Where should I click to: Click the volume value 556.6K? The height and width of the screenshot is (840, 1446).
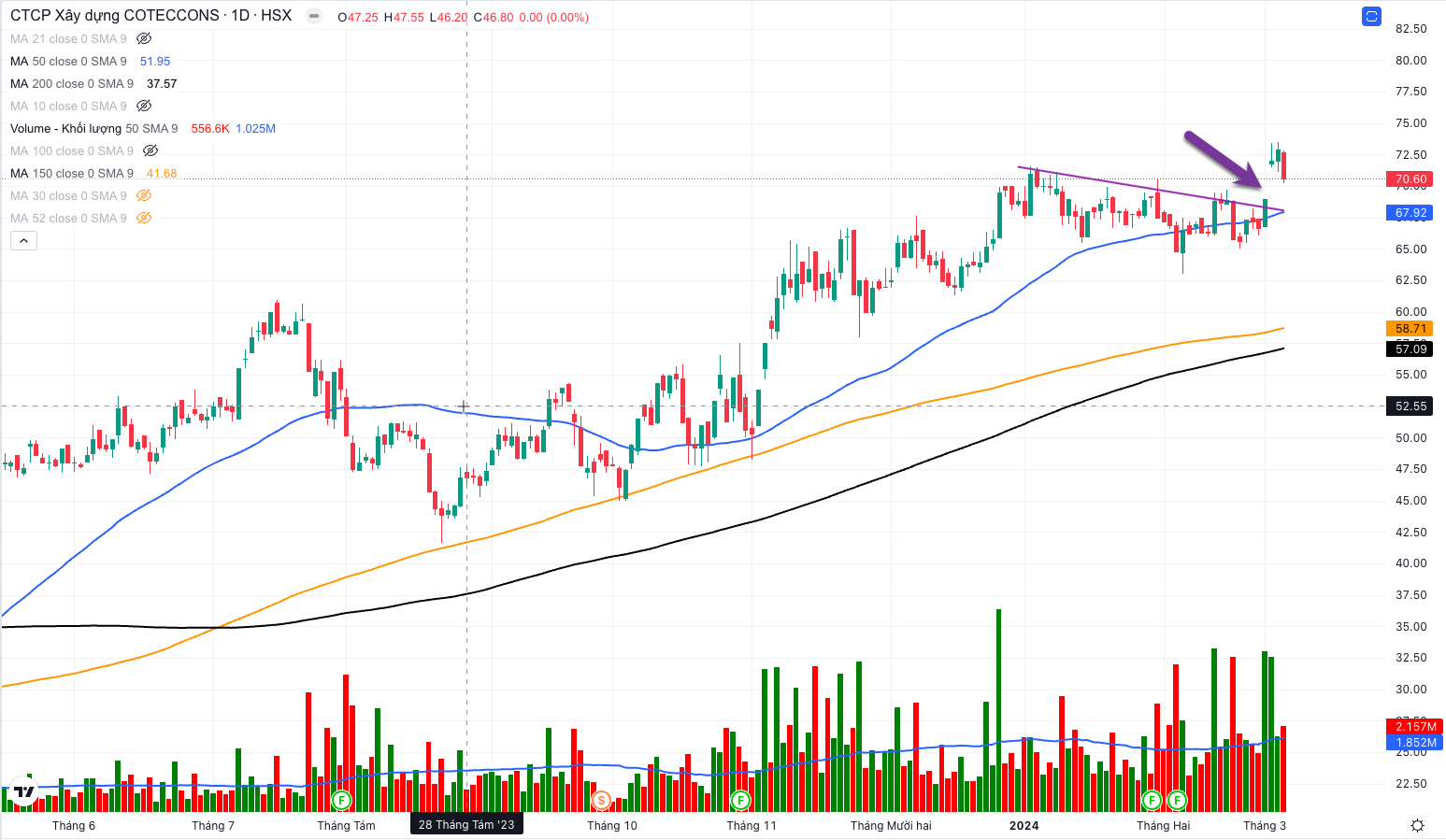click(x=210, y=129)
